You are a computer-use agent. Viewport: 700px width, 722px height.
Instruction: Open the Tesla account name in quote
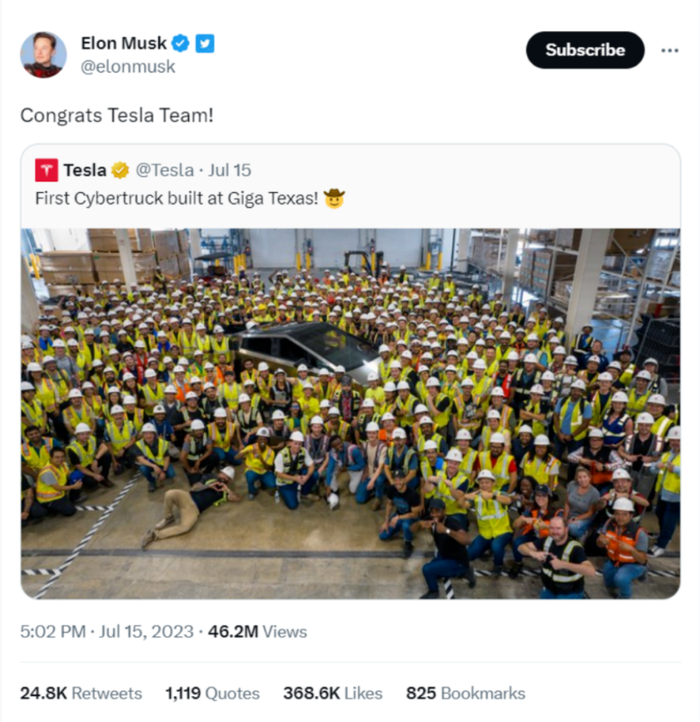(84, 169)
